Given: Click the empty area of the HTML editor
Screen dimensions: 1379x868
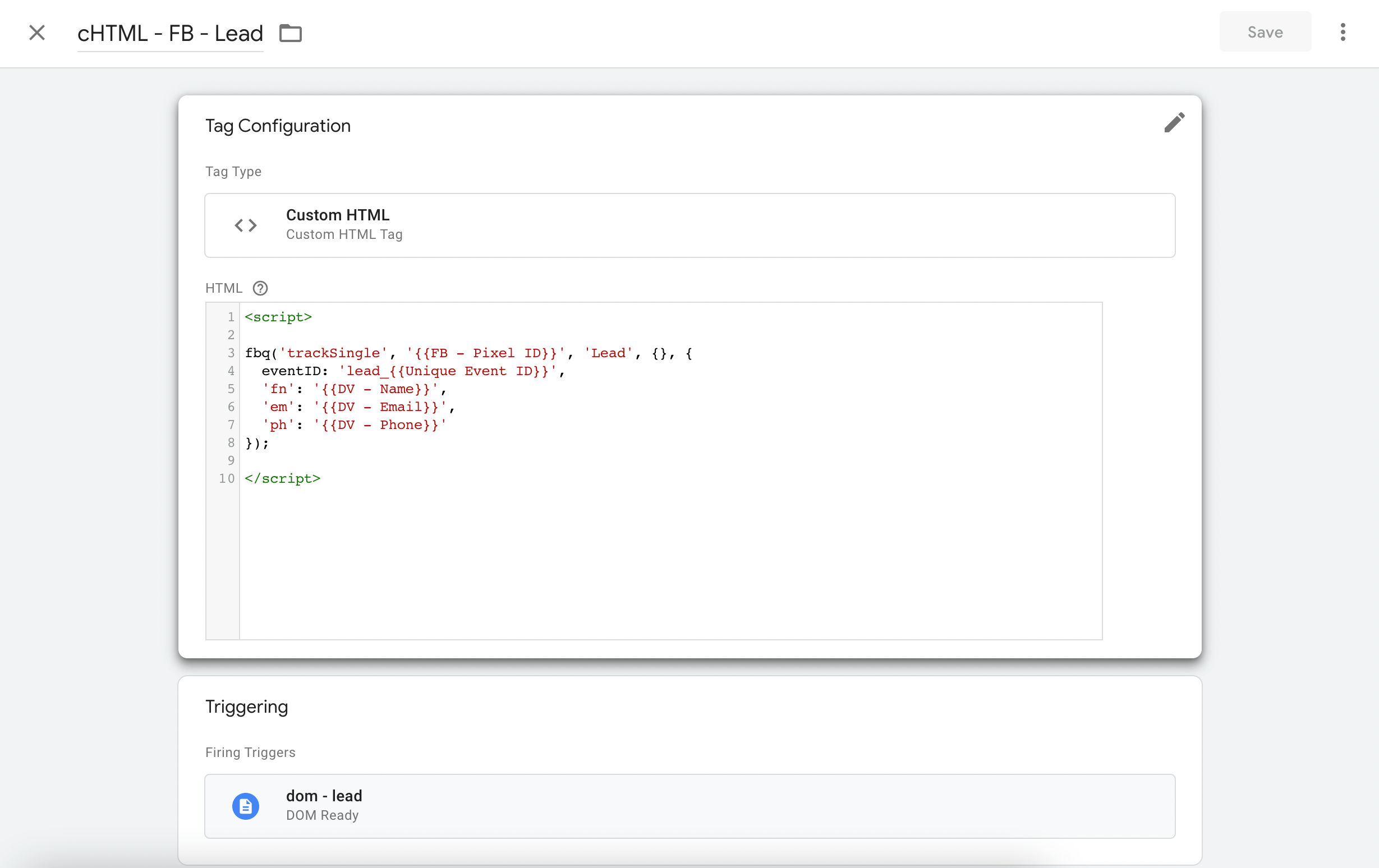Looking at the screenshot, I should (x=670, y=564).
